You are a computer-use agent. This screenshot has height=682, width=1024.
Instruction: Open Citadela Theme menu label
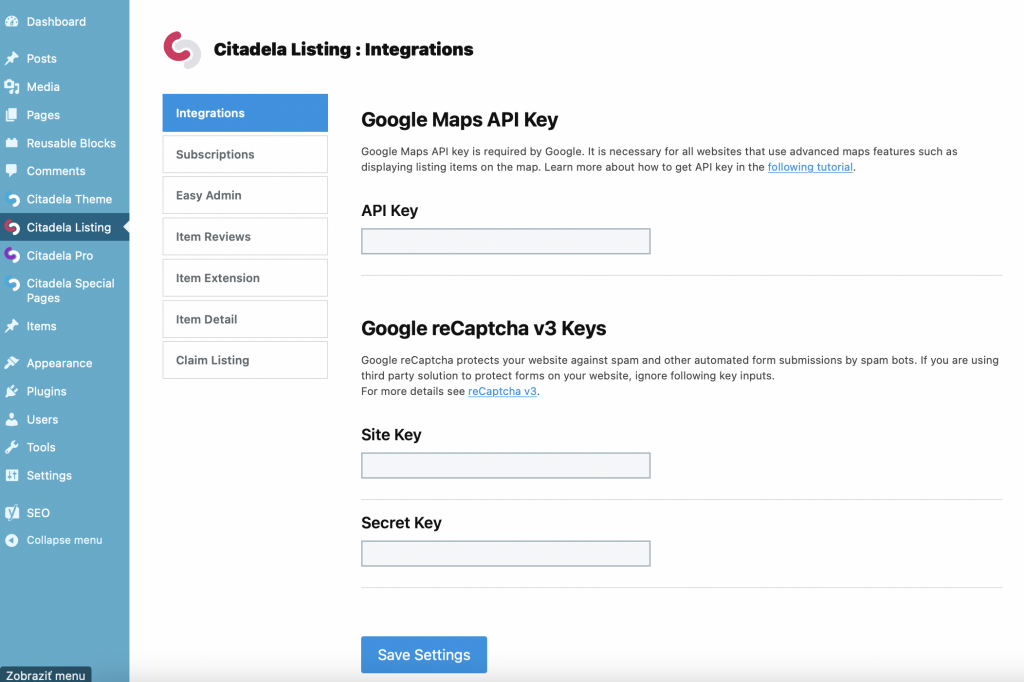[x=69, y=199]
